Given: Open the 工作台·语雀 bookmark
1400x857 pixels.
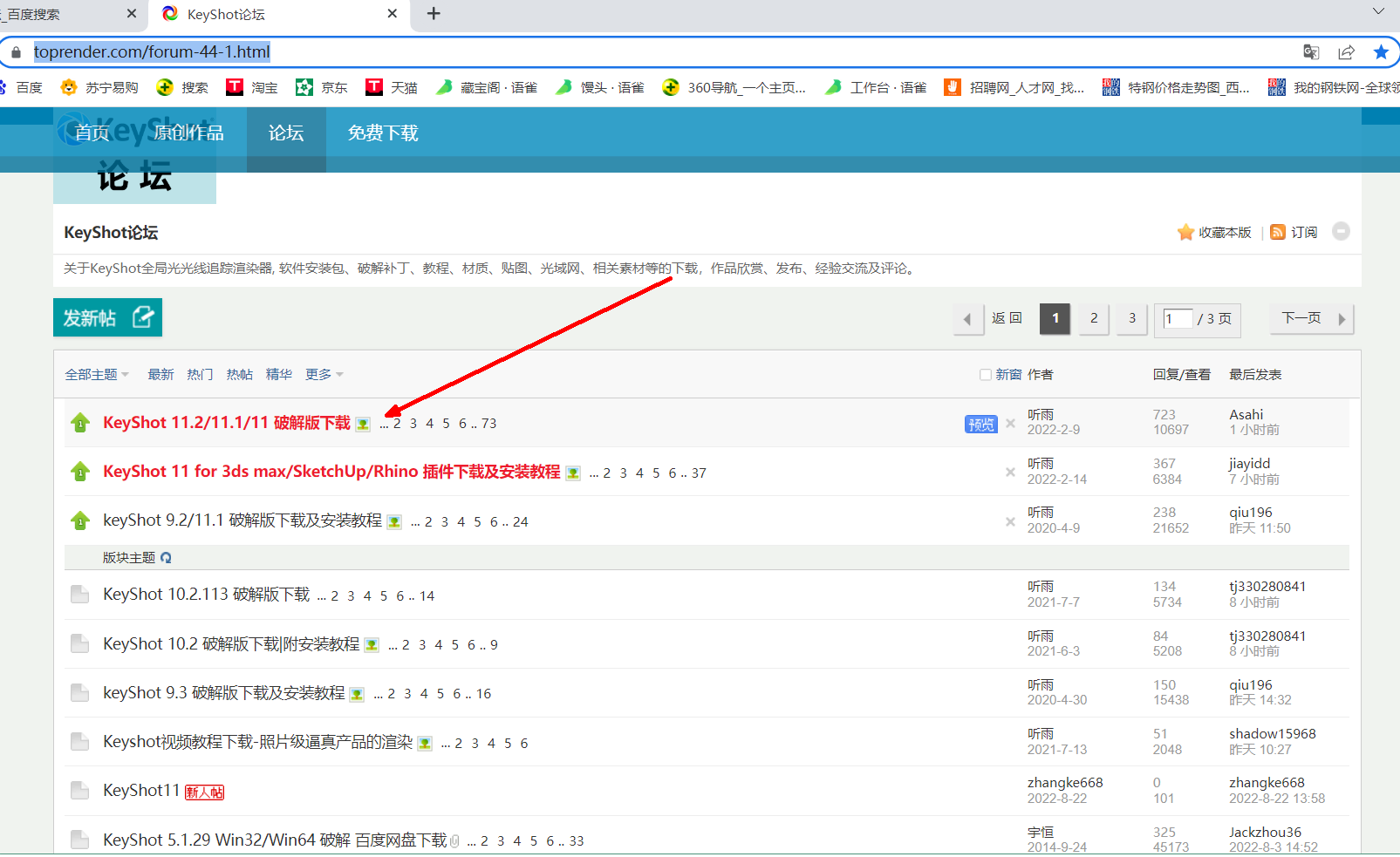Looking at the screenshot, I should pos(876,87).
